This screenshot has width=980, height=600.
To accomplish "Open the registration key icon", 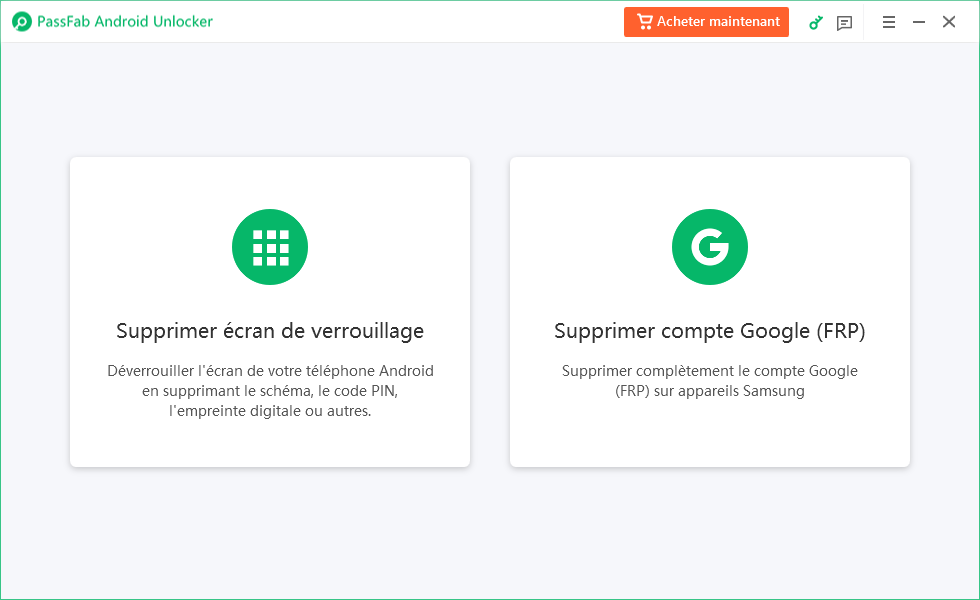I will [816, 22].
